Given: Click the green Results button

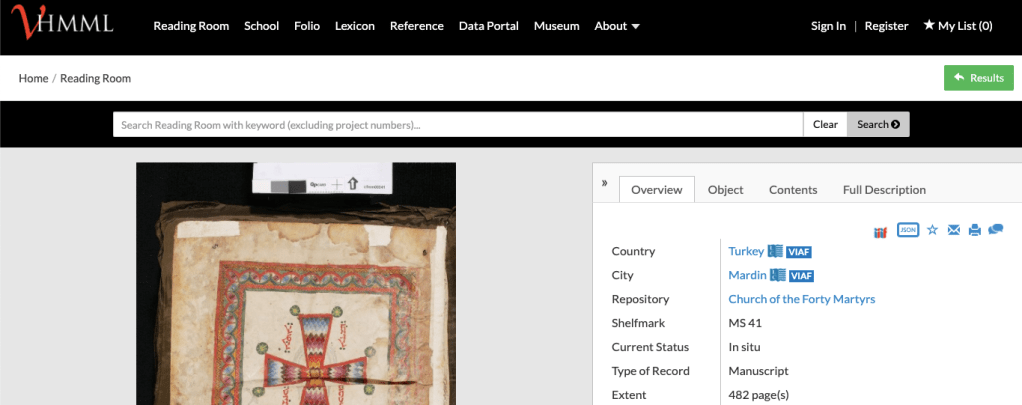Looking at the screenshot, I should click(x=978, y=78).
